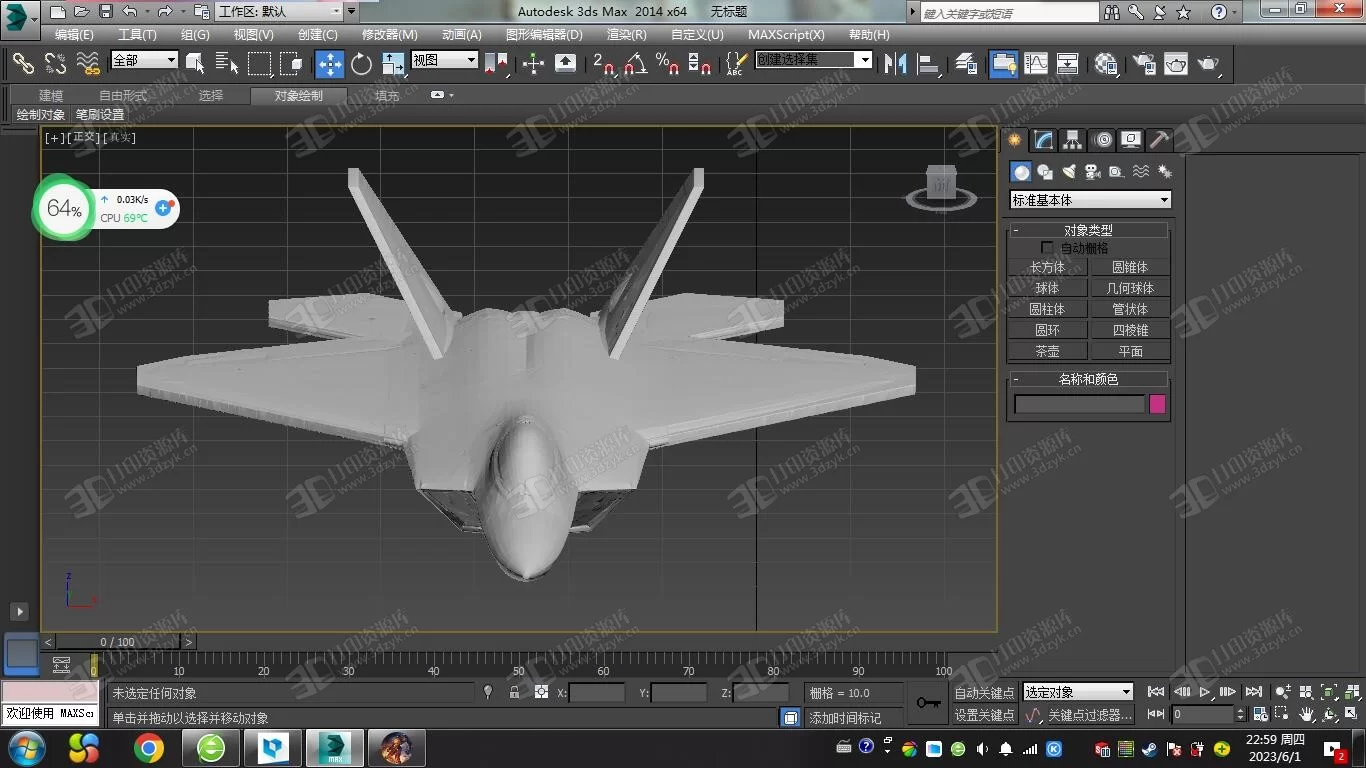
Task: Click Edit Named Selection Sets ABC icon
Action: coord(735,63)
